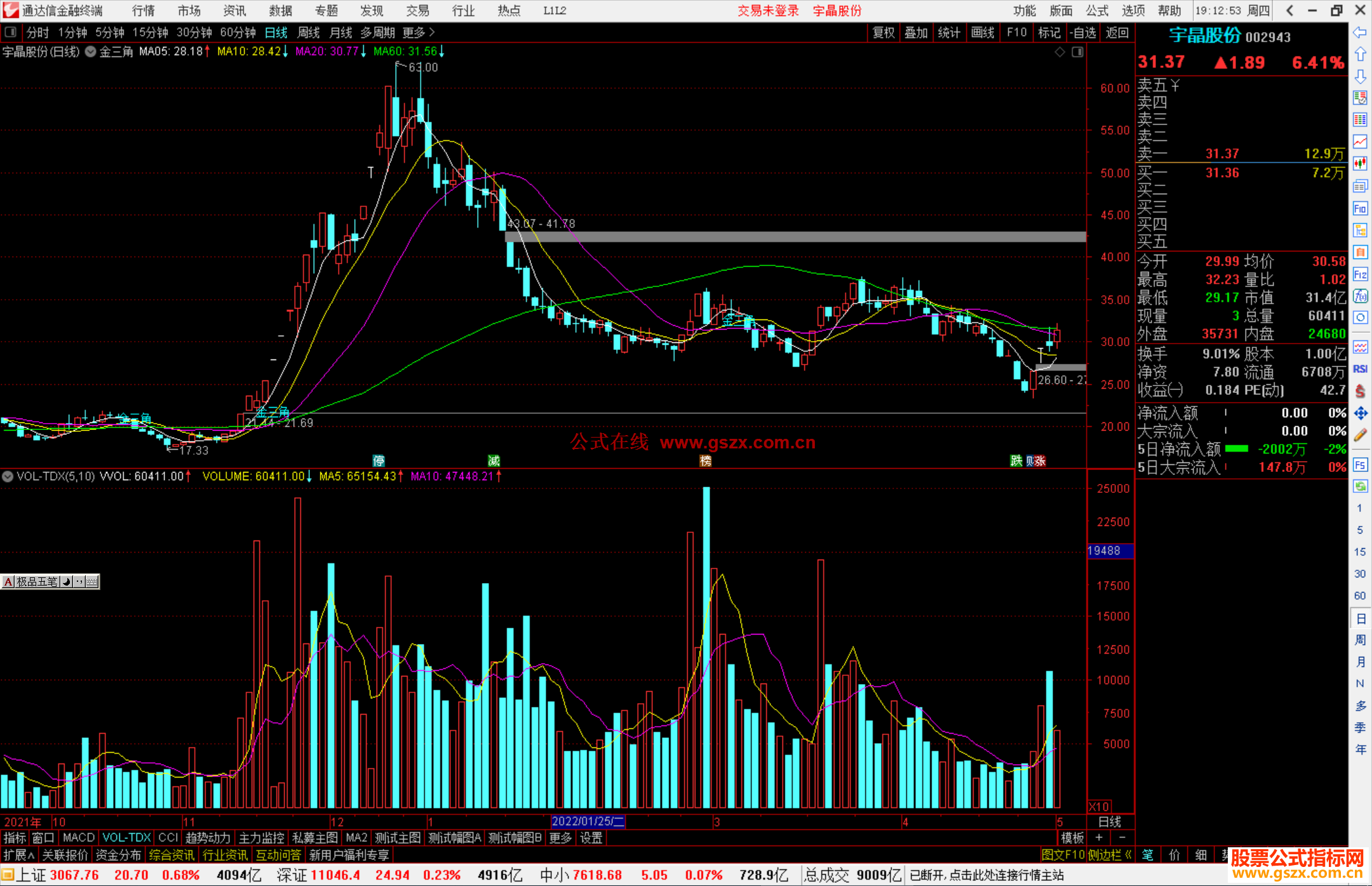
Task: Click the gray 43.07-41.78 price zone bar
Action: pyautogui.click(x=795, y=237)
